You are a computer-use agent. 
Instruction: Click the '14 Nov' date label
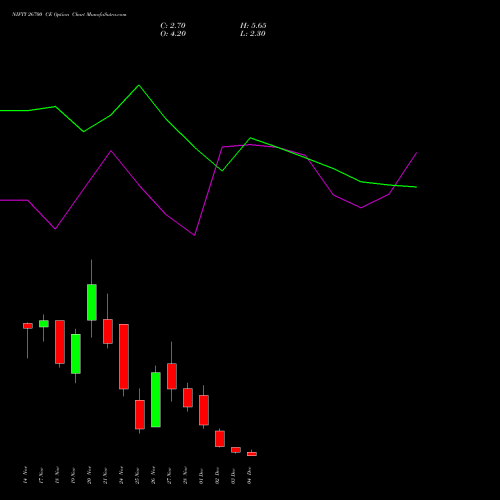point(26,475)
